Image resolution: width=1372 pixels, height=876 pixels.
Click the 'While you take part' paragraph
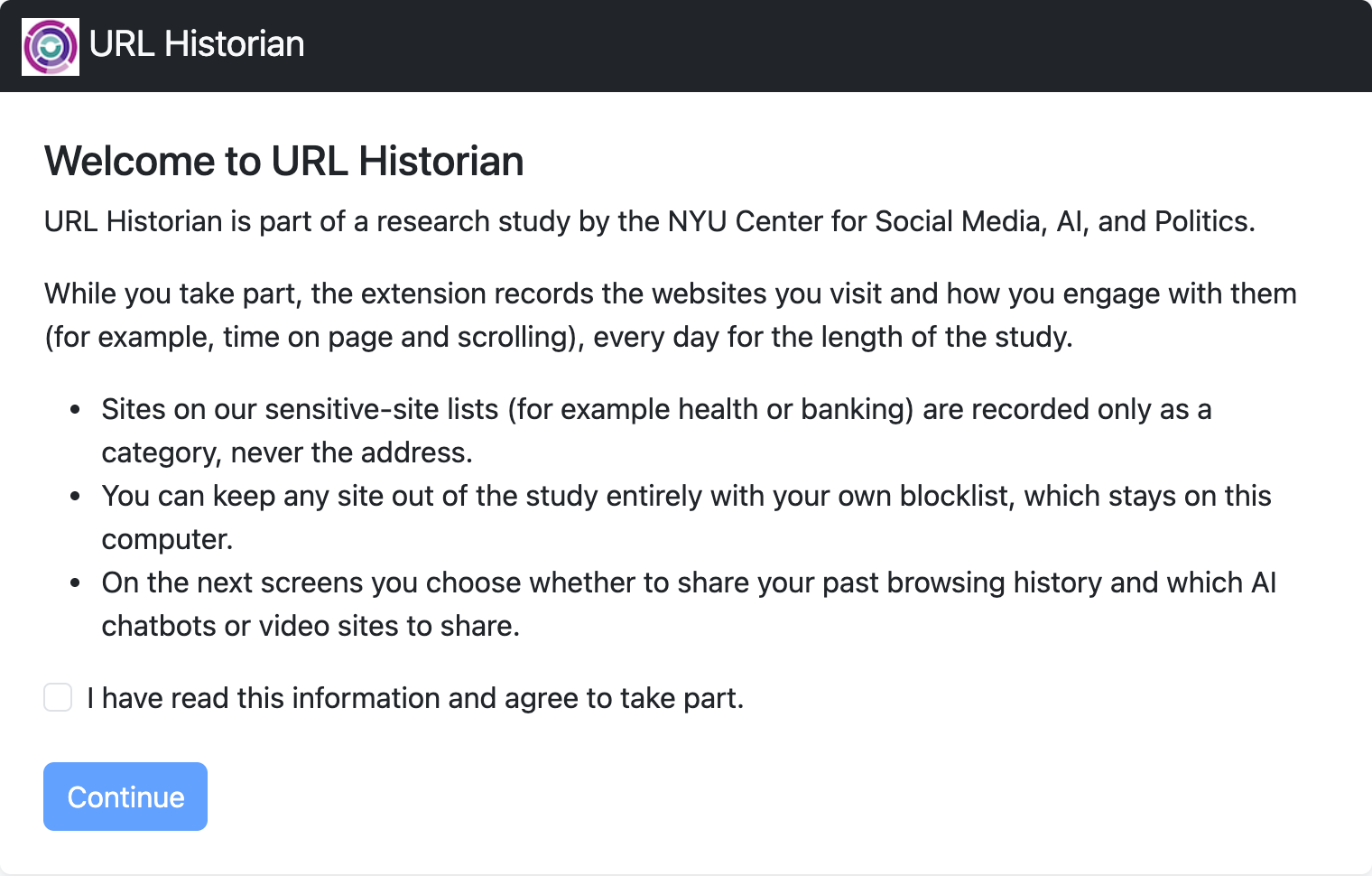[671, 315]
